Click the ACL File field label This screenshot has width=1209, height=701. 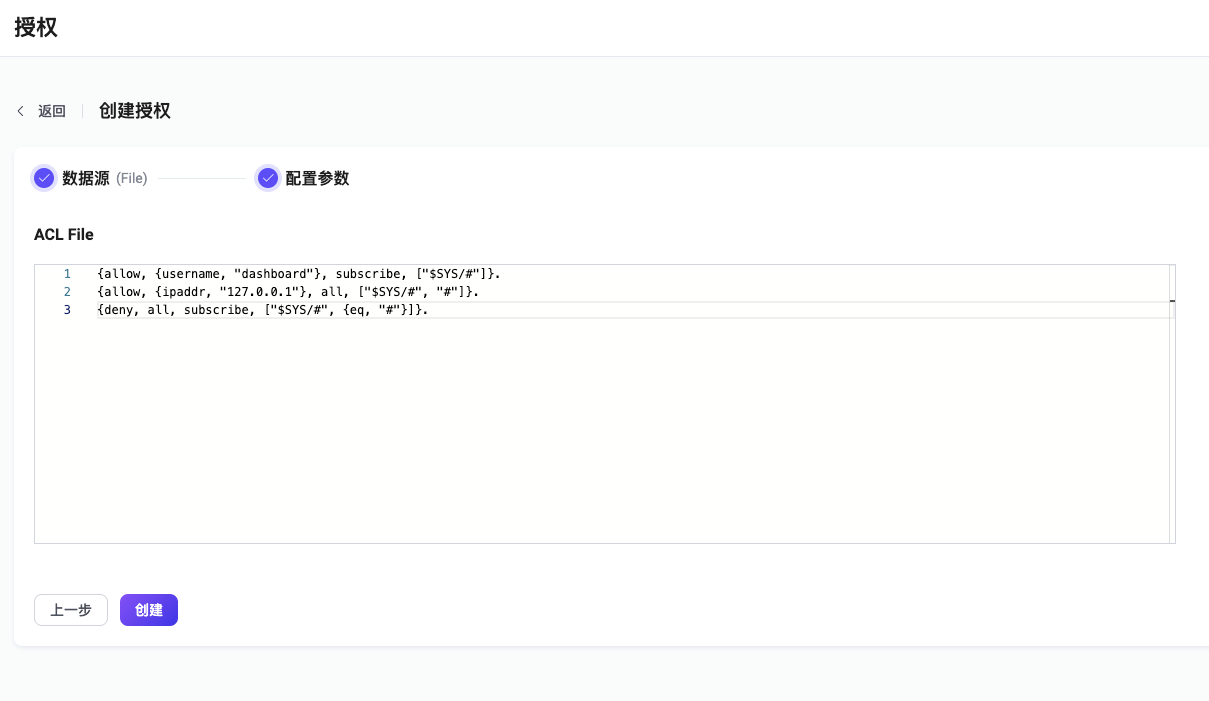point(64,234)
